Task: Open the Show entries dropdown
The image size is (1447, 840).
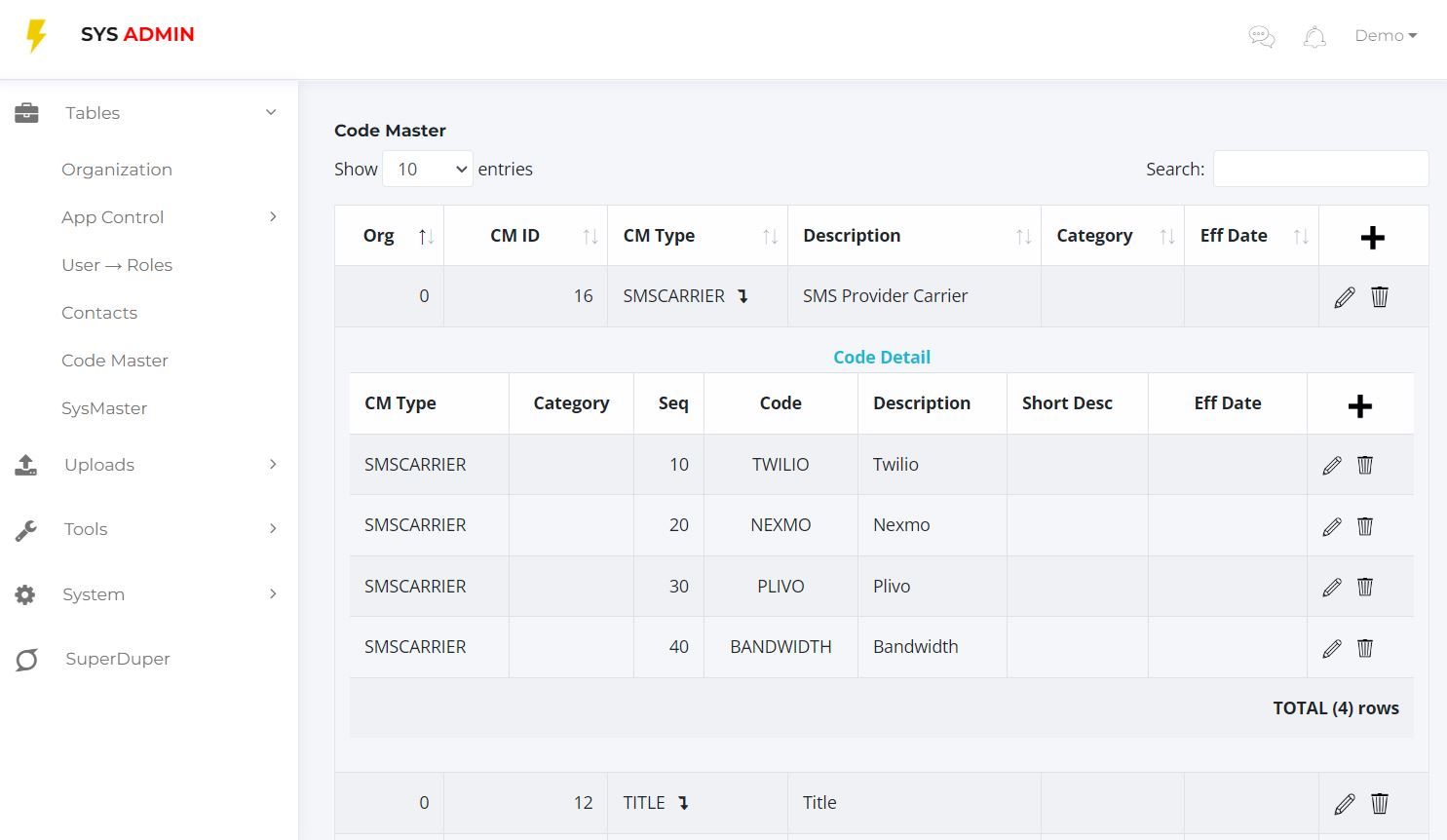Action: (428, 169)
